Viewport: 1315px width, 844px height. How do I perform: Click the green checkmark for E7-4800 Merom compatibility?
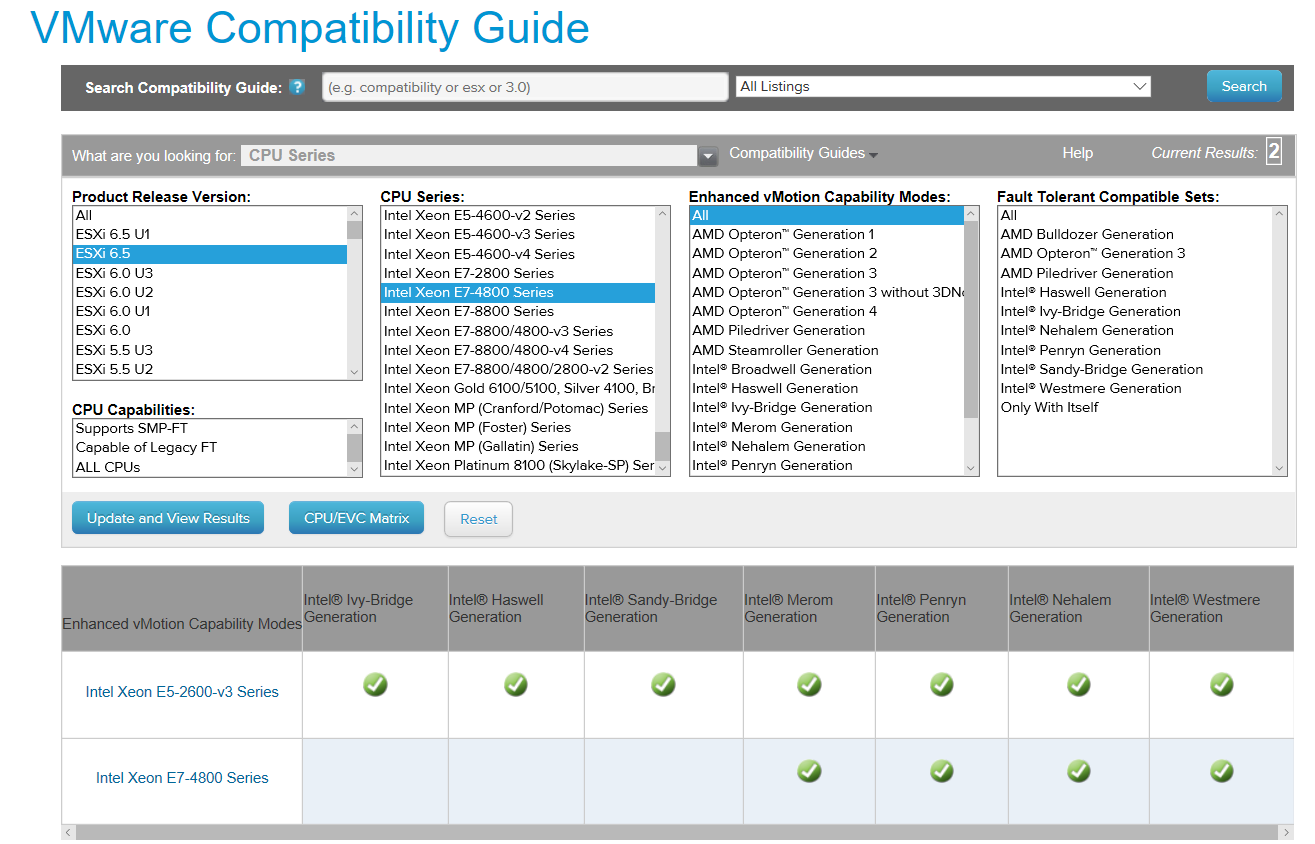[x=808, y=771]
